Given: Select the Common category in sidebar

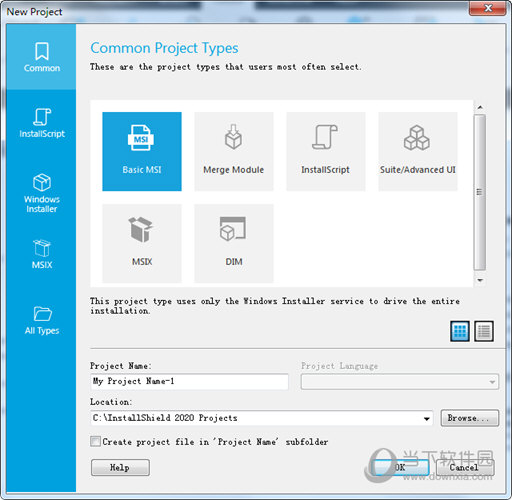Looking at the screenshot, I should [x=41, y=57].
